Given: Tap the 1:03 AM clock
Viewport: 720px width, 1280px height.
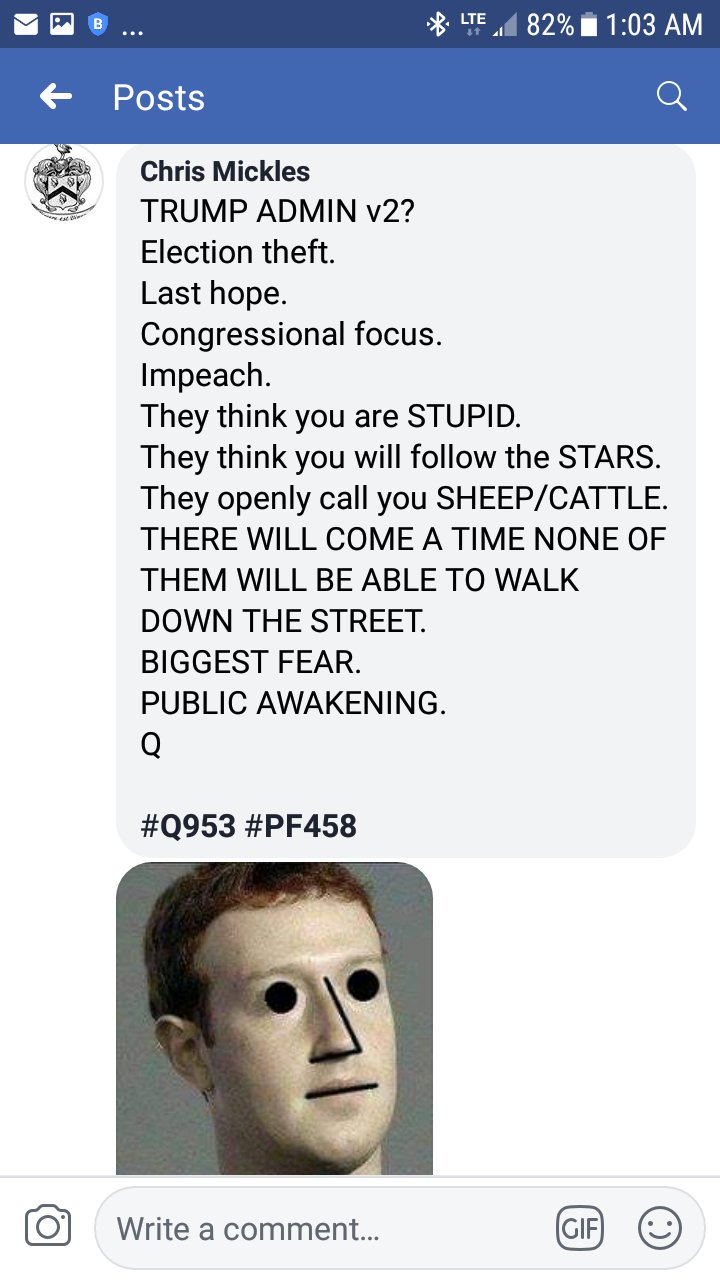Looking at the screenshot, I should pos(654,24).
